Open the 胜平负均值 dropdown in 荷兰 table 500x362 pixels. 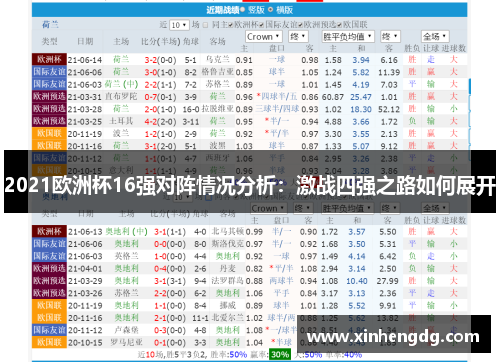pos(348,36)
